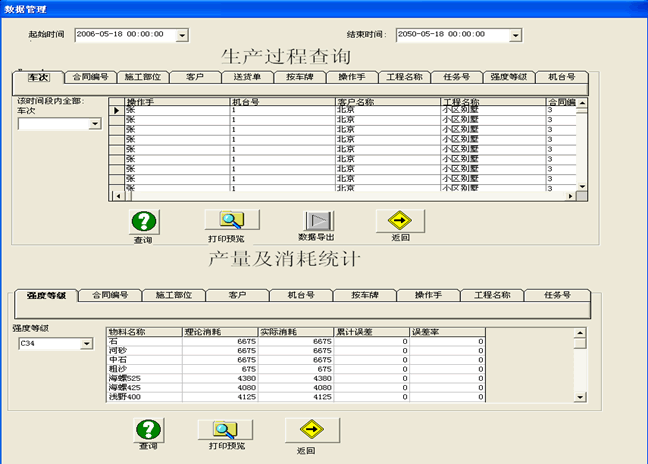Open upper 工程名称 tab
The image size is (648, 464).
404,77
